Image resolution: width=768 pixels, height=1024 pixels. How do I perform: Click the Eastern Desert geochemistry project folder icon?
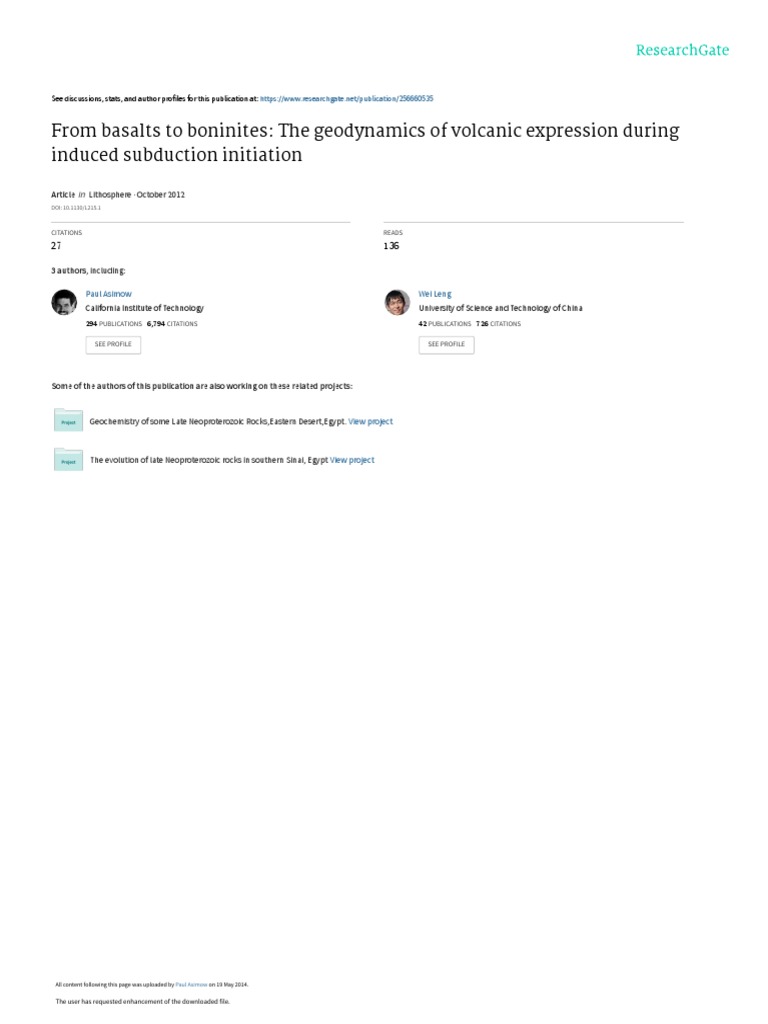click(x=68, y=421)
